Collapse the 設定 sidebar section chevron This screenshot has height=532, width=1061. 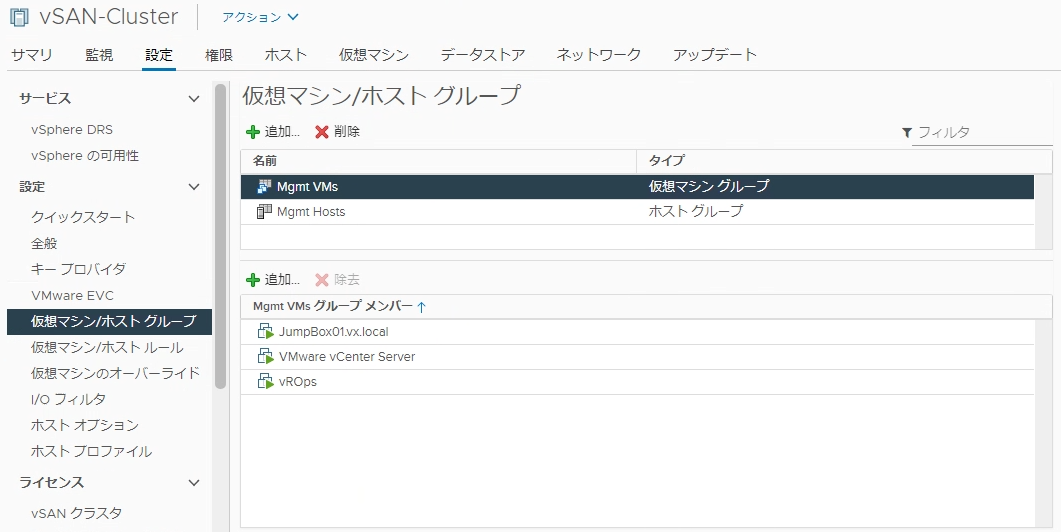click(194, 187)
